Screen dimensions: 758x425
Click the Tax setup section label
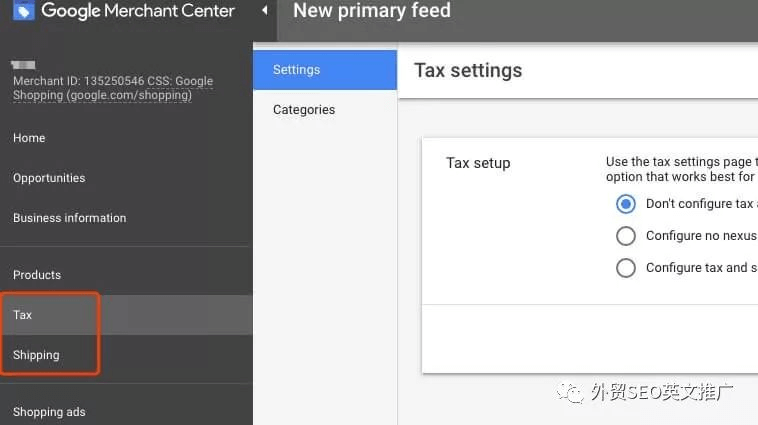[x=478, y=163]
